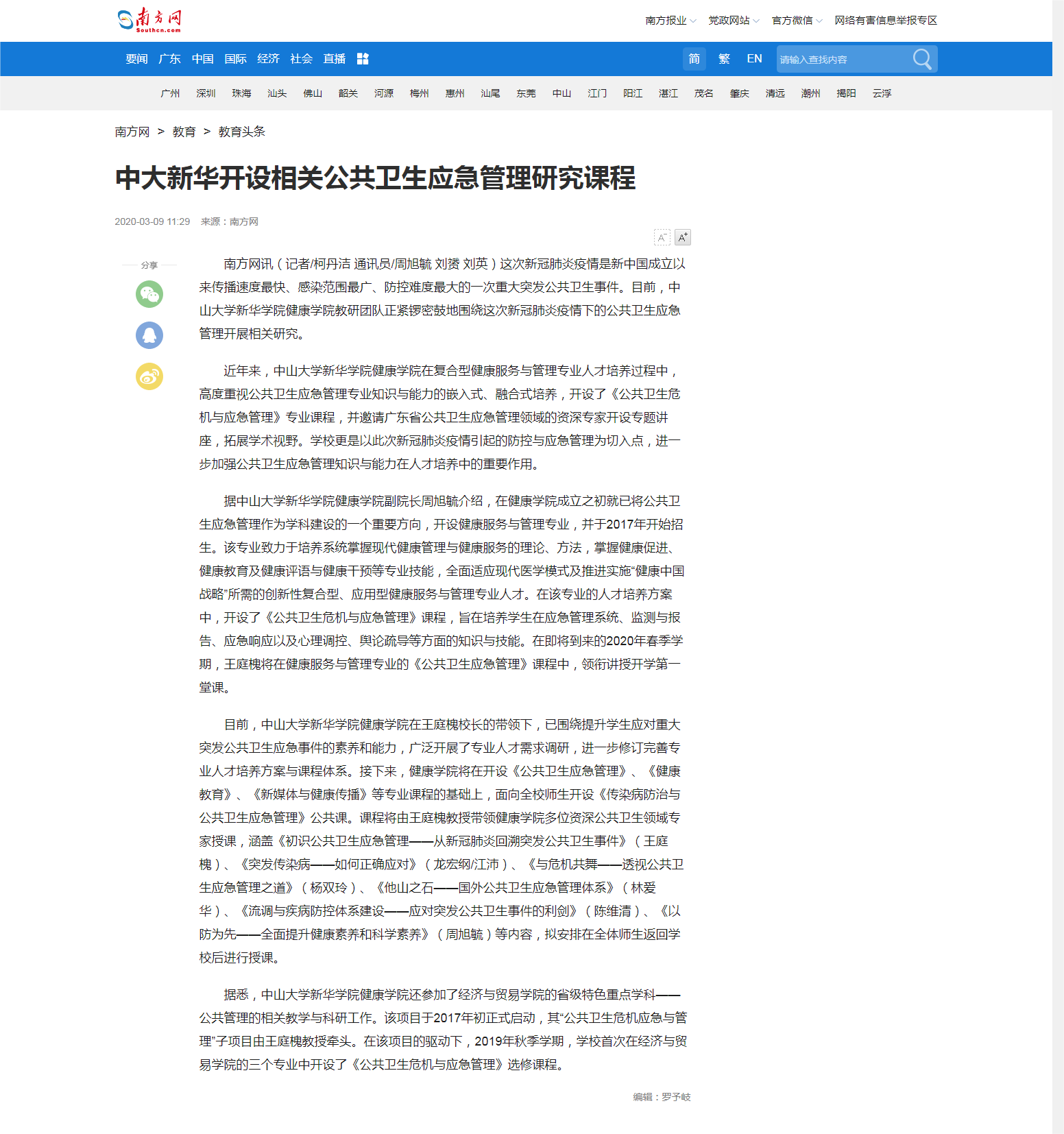This screenshot has height=1134, width=1064.
Task: Expand the 官方微信 dropdown
Action: click(x=796, y=21)
